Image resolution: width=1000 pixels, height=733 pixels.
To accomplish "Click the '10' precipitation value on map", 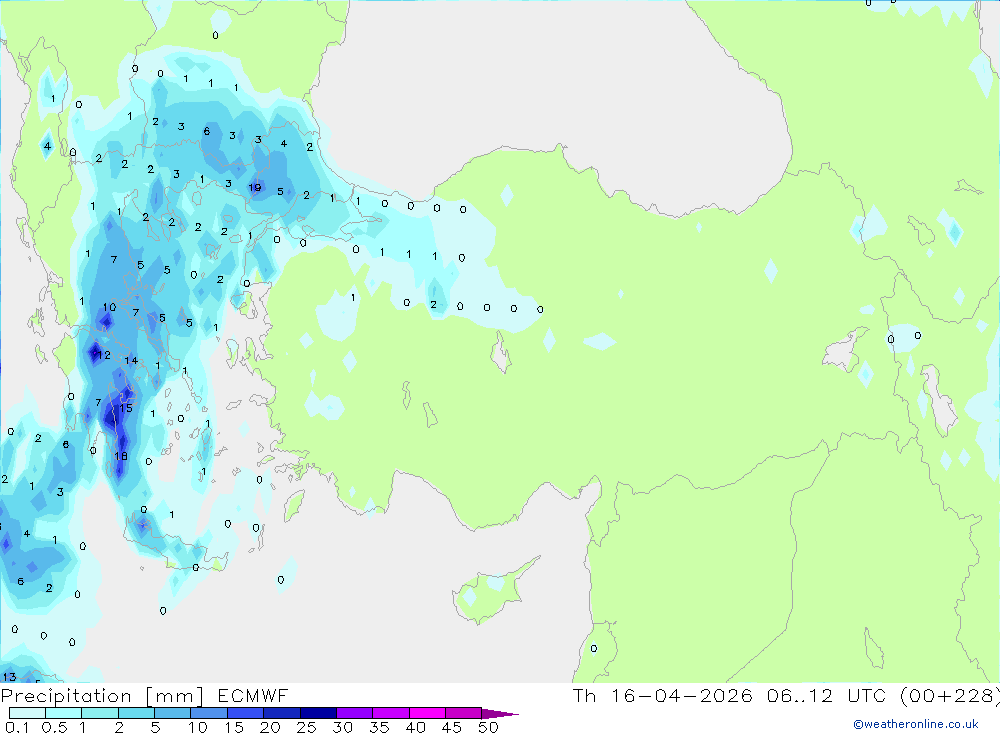I will pos(110,307).
